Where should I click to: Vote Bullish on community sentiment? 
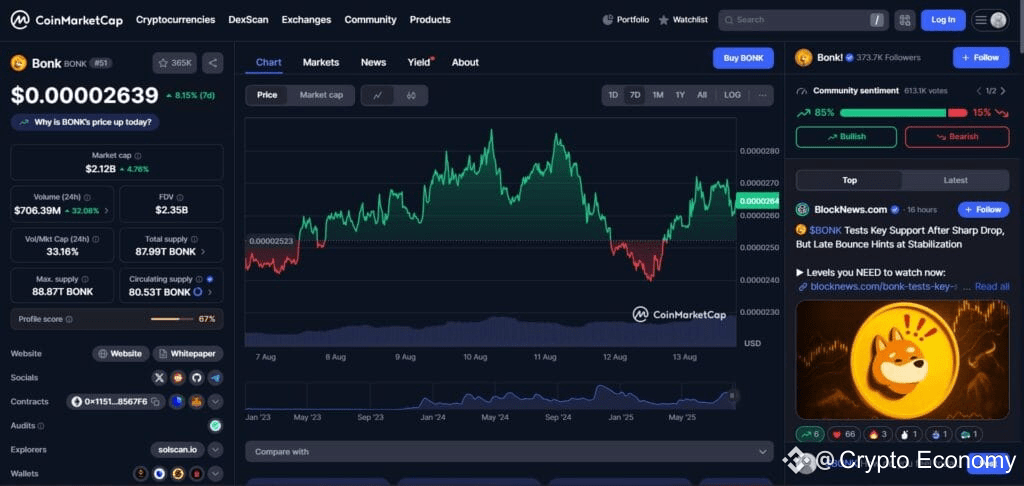tap(846, 137)
